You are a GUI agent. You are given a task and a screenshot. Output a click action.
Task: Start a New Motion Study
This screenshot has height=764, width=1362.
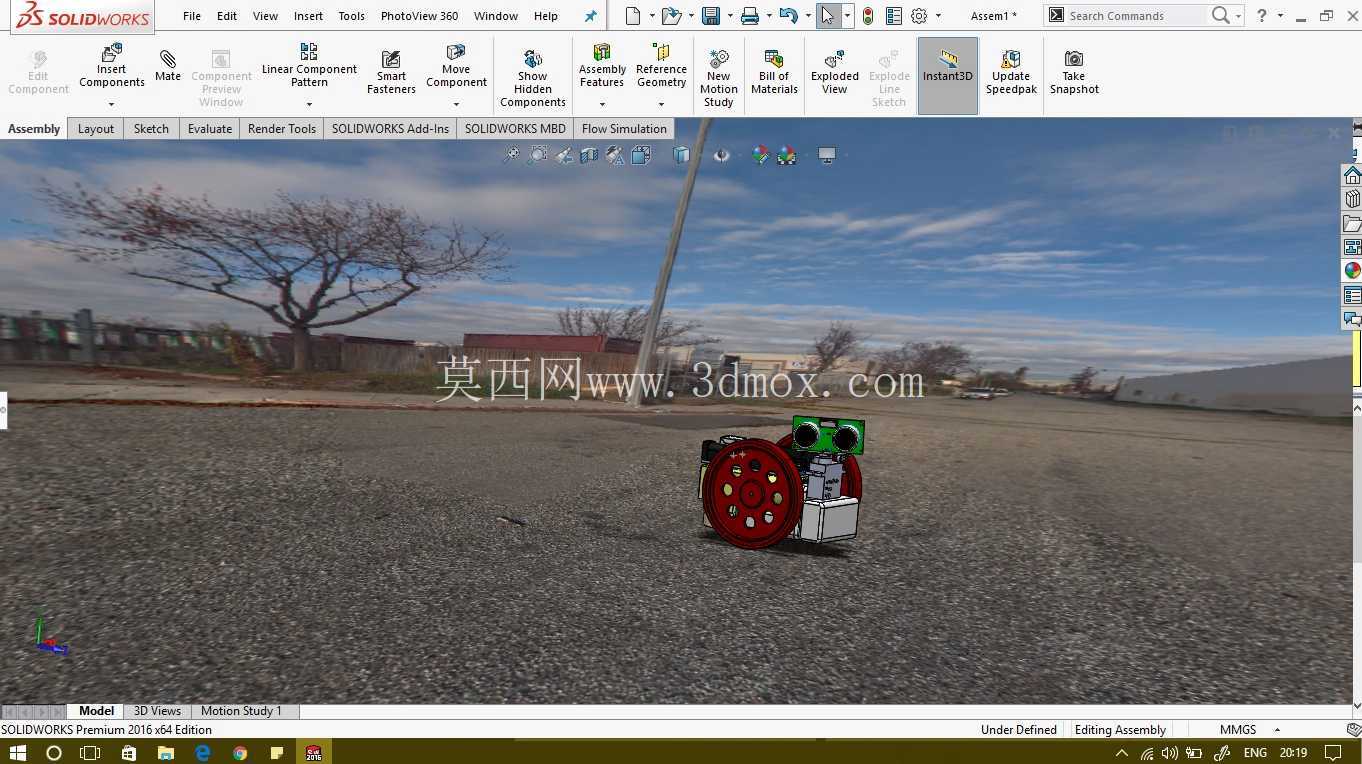pyautogui.click(x=718, y=78)
